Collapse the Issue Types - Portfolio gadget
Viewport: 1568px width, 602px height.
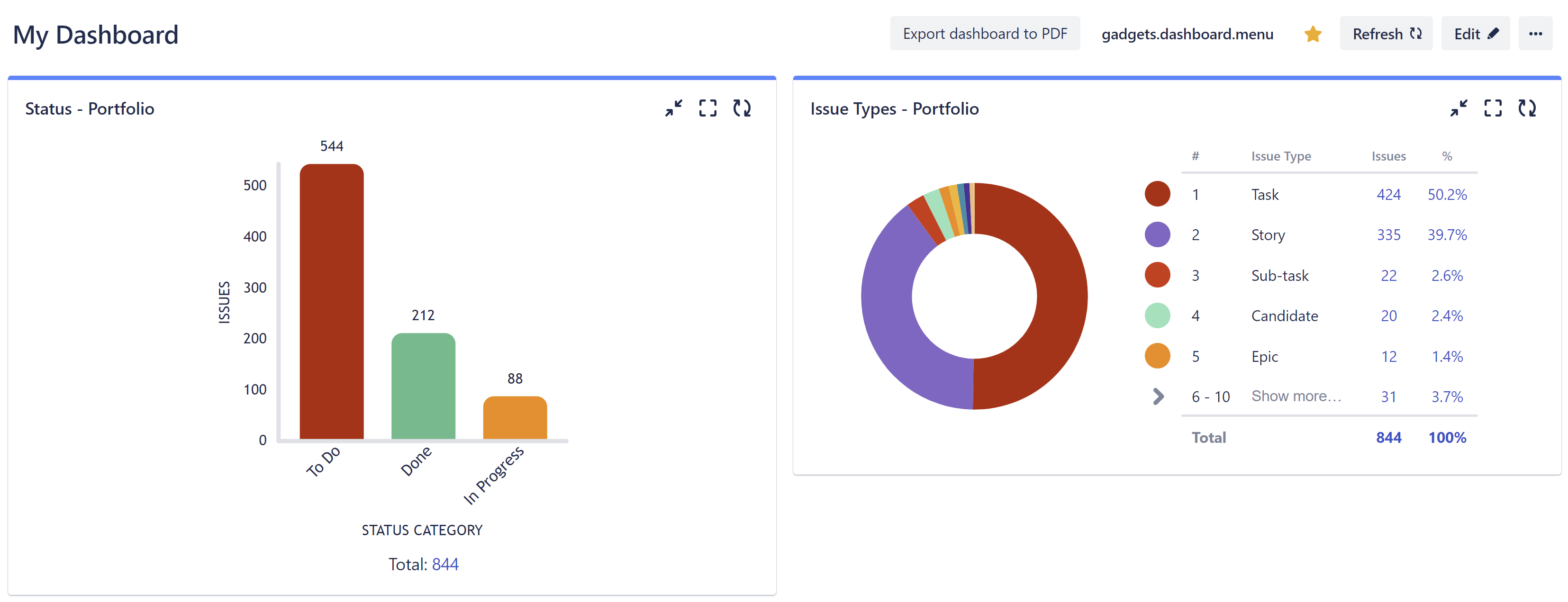click(1459, 108)
